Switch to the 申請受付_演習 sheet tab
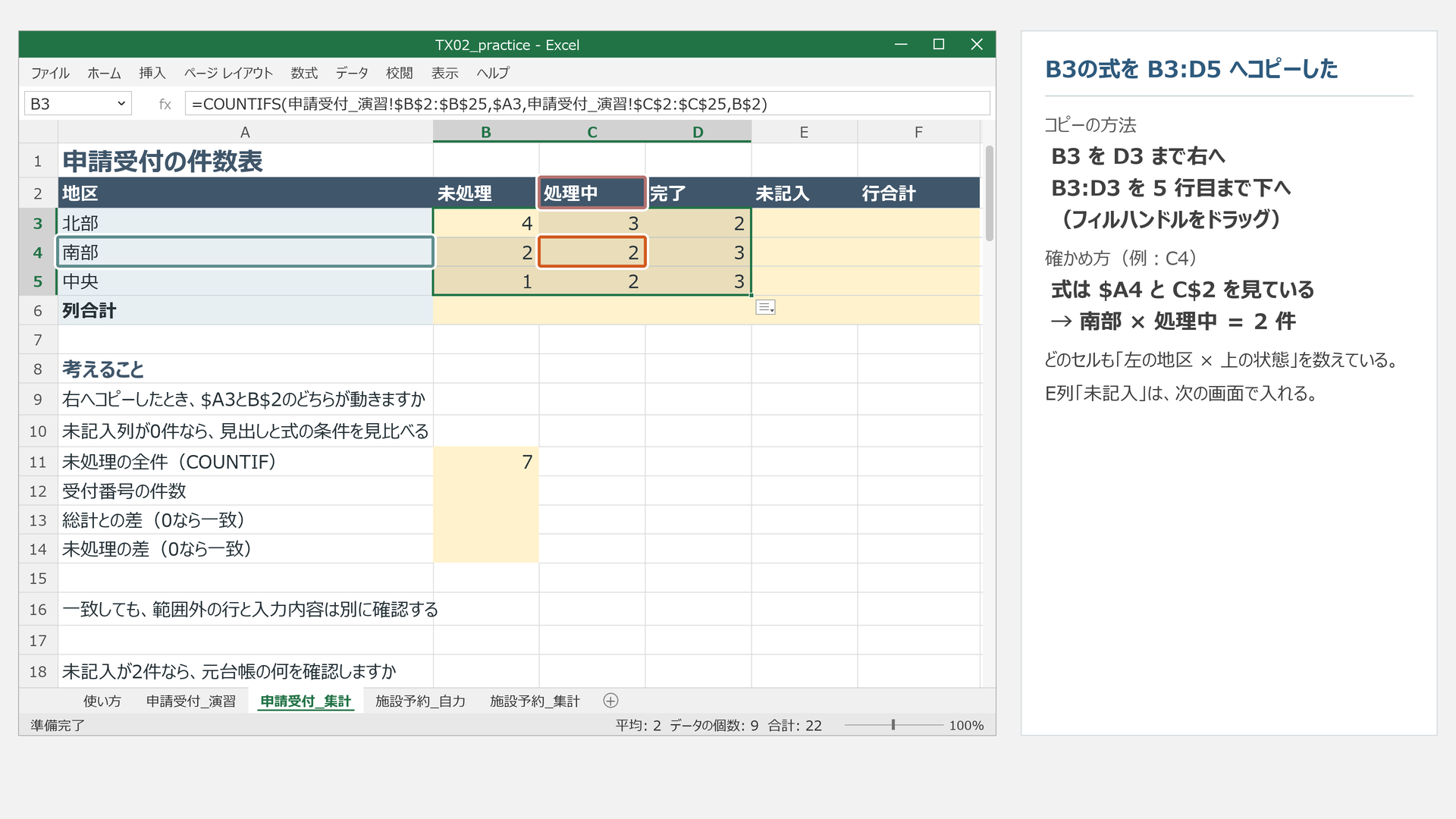Screen dimensions: 1456x819 [x=191, y=701]
